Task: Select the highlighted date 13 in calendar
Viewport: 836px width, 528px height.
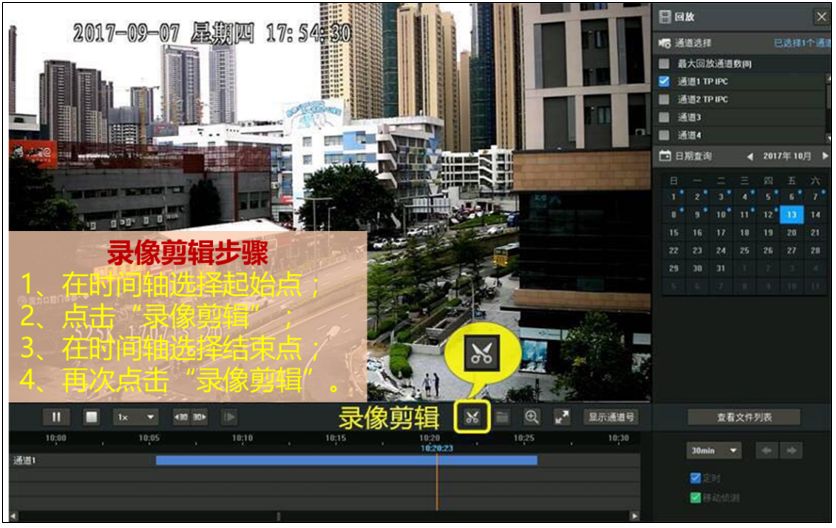Action: click(x=792, y=215)
